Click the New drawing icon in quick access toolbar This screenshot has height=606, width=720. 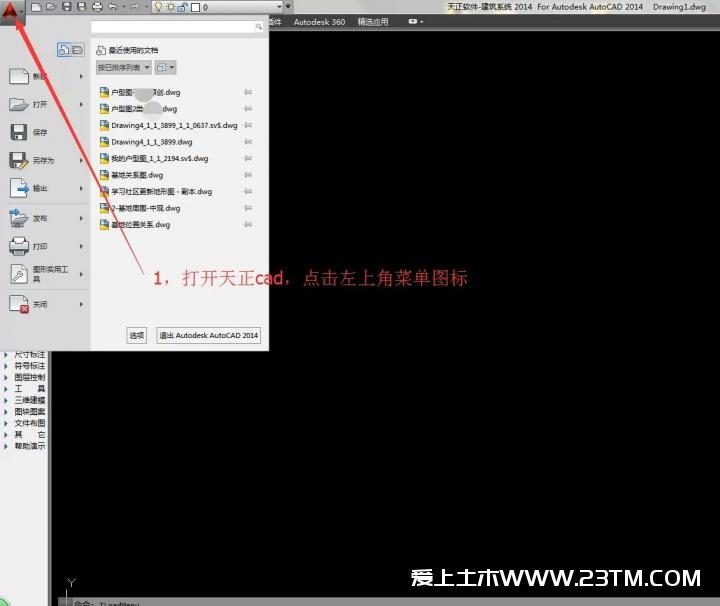point(36,7)
